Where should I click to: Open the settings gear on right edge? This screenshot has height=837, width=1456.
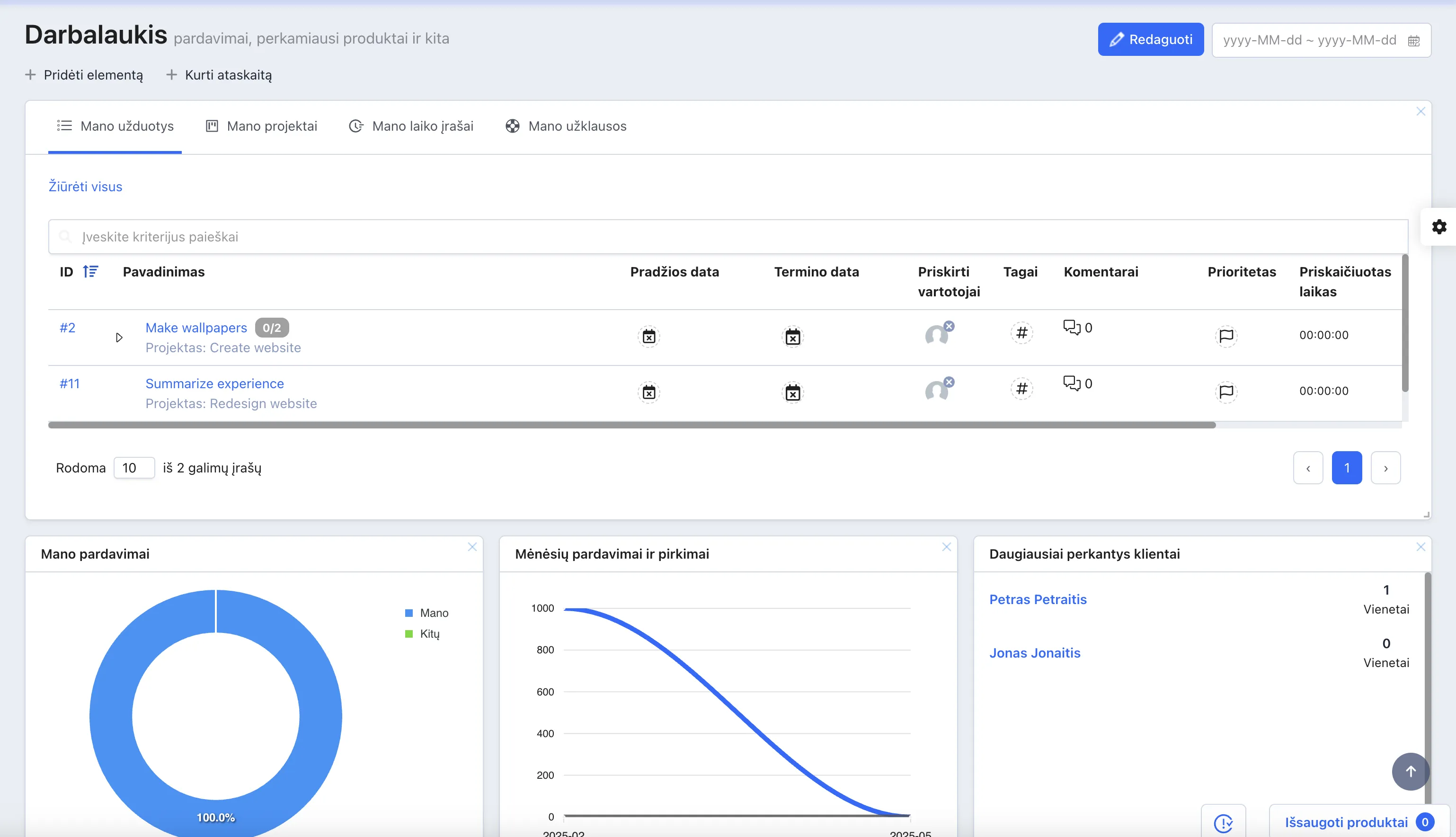(1439, 226)
